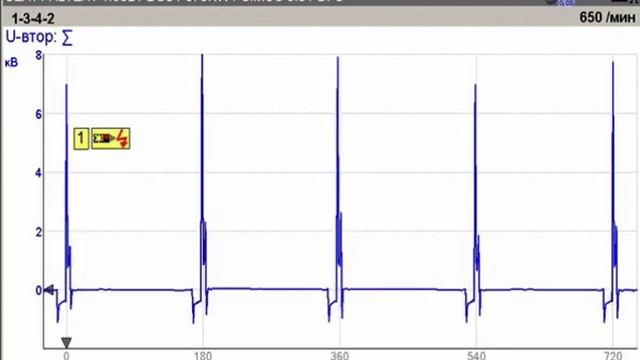This screenshot has width=640, height=360.
Task: Click the 360 degree label on the horizontal axis
Action: [x=340, y=356]
